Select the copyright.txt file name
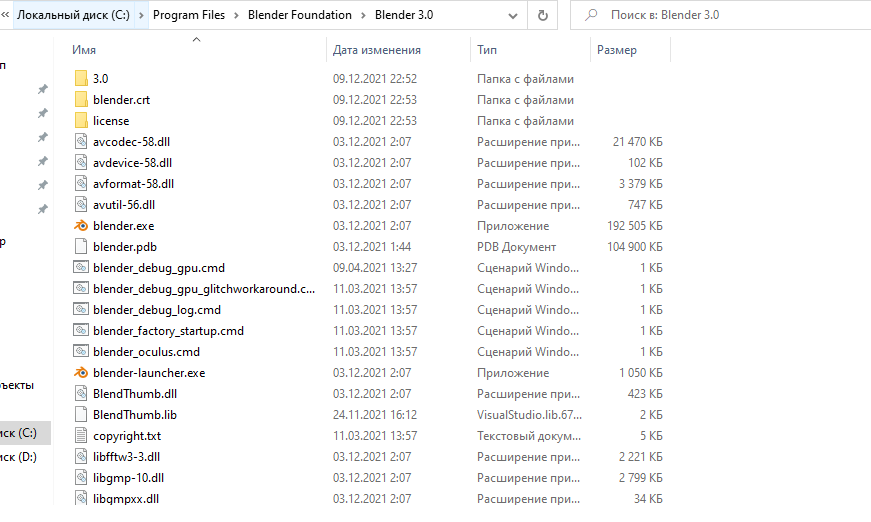Viewport: 871px width, 522px height. [x=127, y=436]
